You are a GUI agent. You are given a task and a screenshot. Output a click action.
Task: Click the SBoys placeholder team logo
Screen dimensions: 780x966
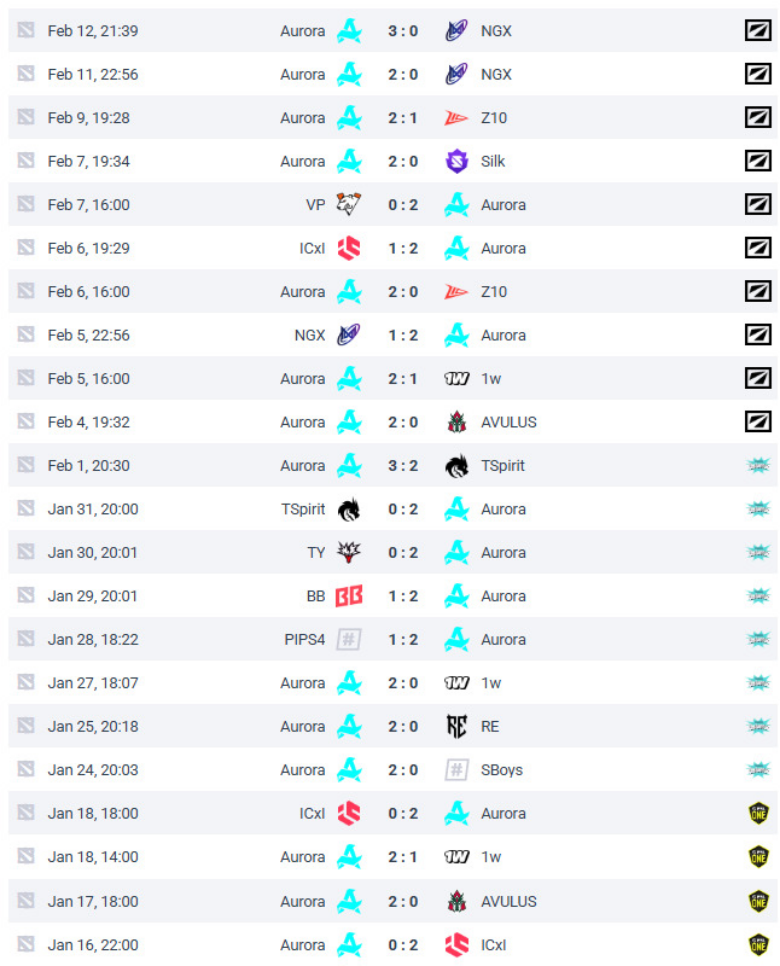click(457, 770)
